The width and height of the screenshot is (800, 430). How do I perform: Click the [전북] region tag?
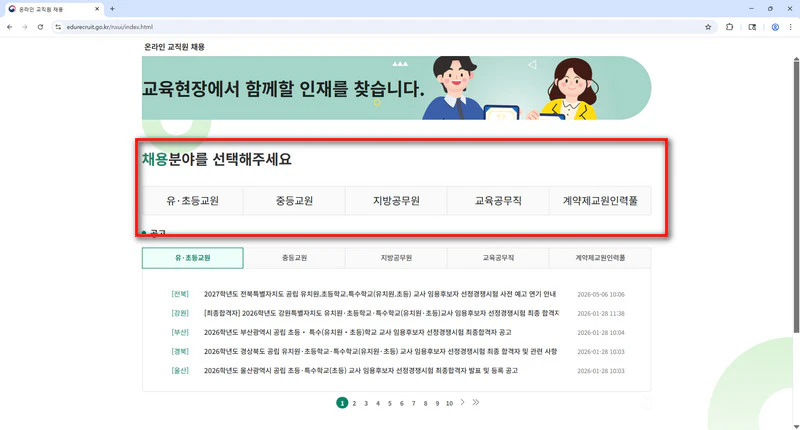coord(180,294)
